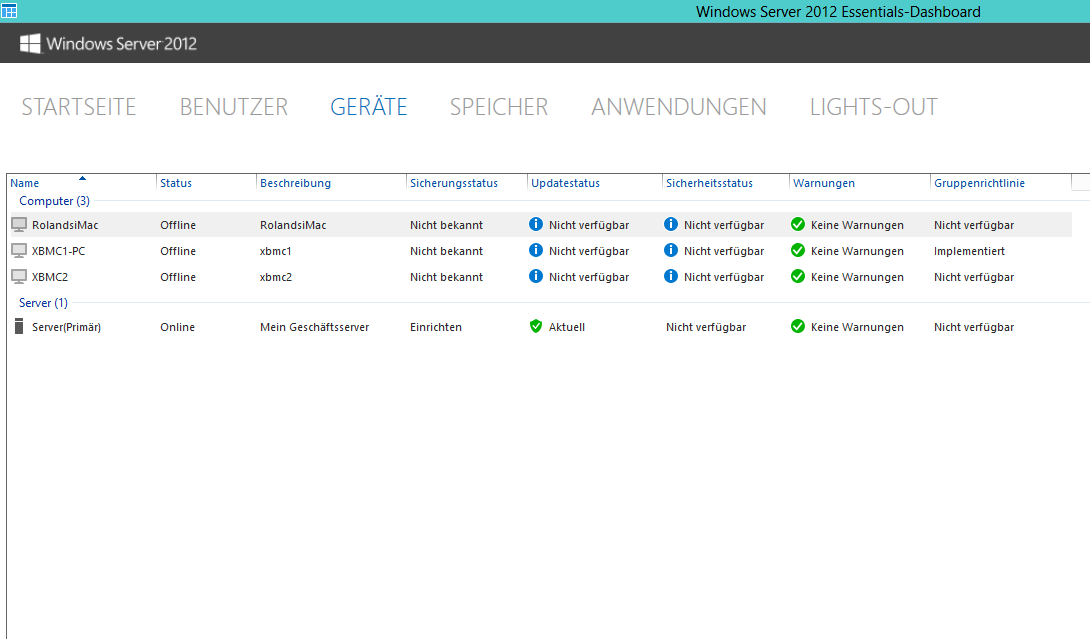This screenshot has width=1090, height=639.
Task: Sort by the Name column header
Action: coord(24,183)
